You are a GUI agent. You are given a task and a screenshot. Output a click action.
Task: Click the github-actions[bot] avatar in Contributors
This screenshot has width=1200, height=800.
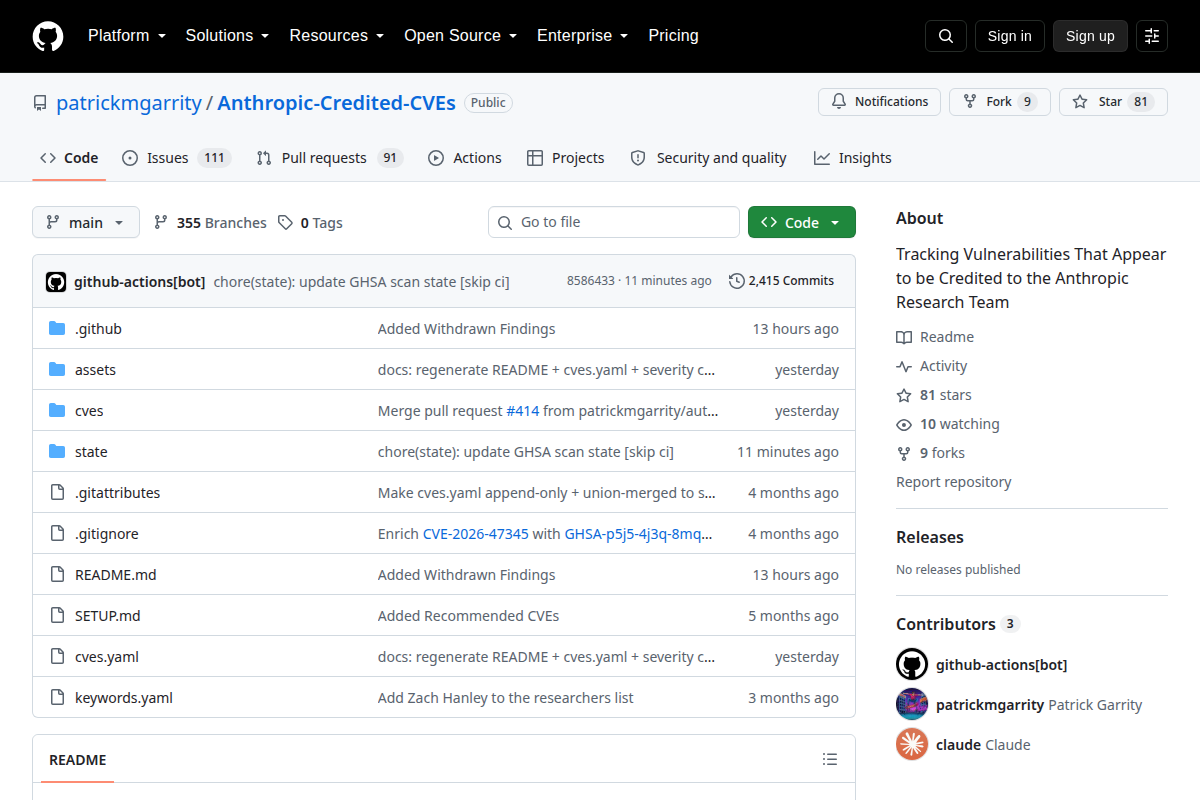pos(912,664)
